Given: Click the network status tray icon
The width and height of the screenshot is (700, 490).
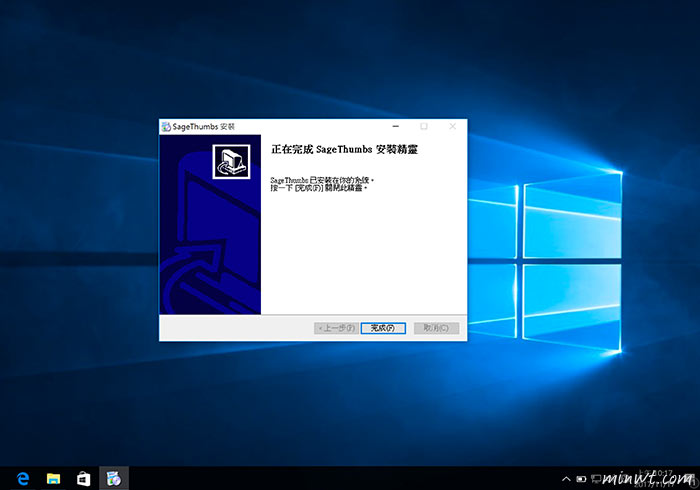Looking at the screenshot, I should click(596, 479).
